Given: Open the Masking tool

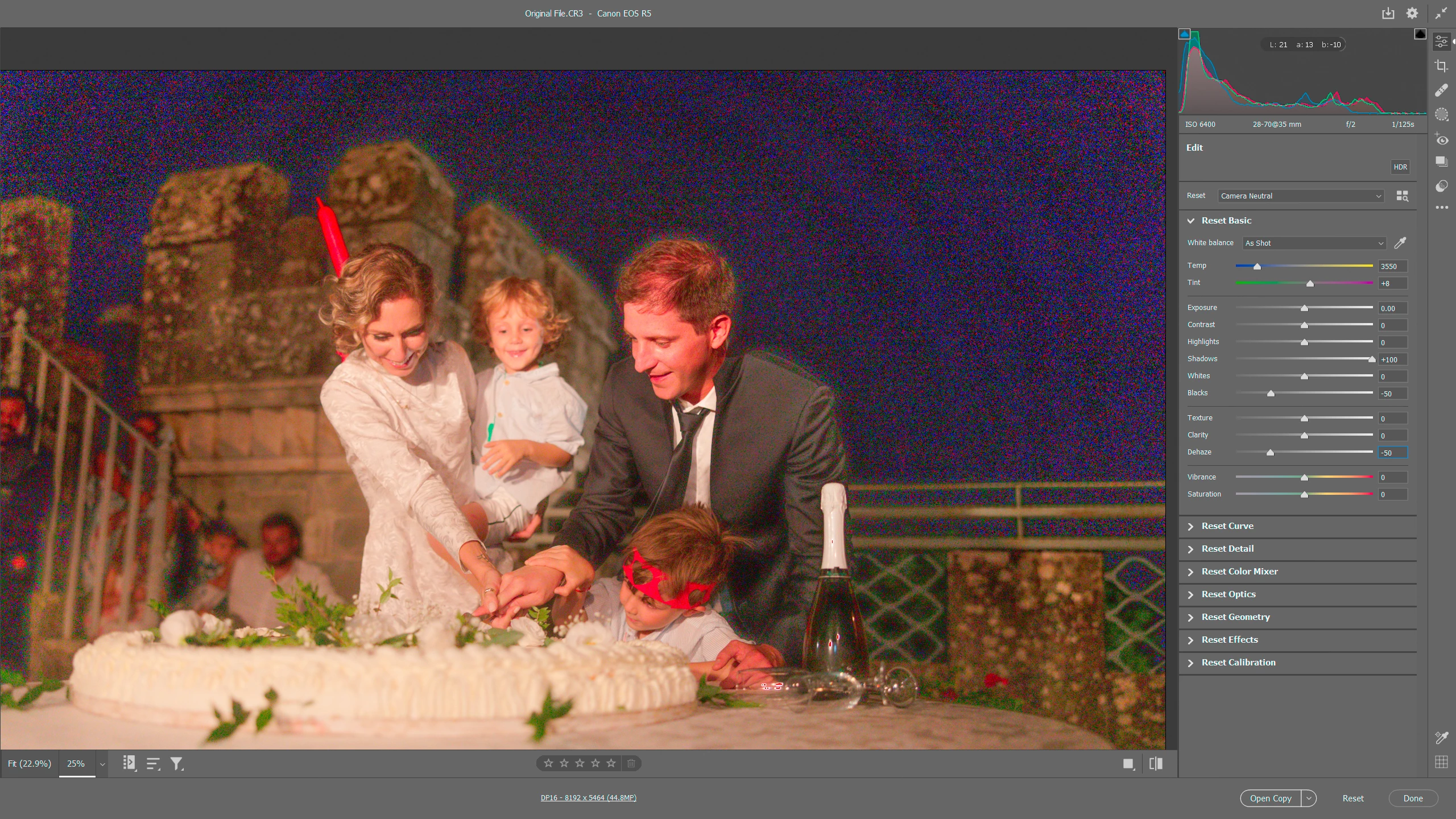Looking at the screenshot, I should 1441,115.
